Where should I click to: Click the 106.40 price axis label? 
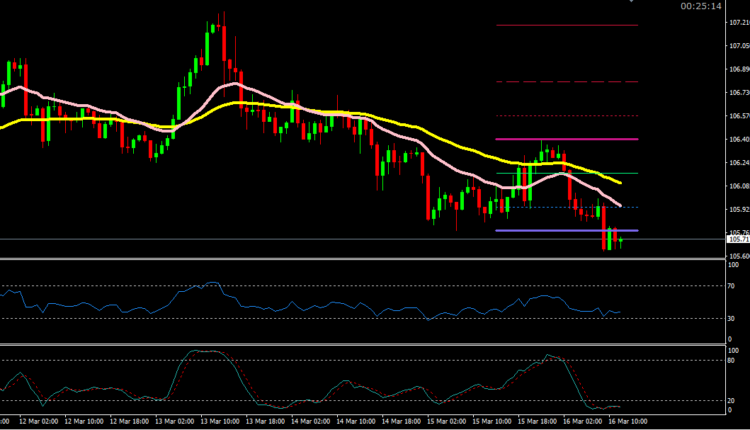pyautogui.click(x=739, y=139)
